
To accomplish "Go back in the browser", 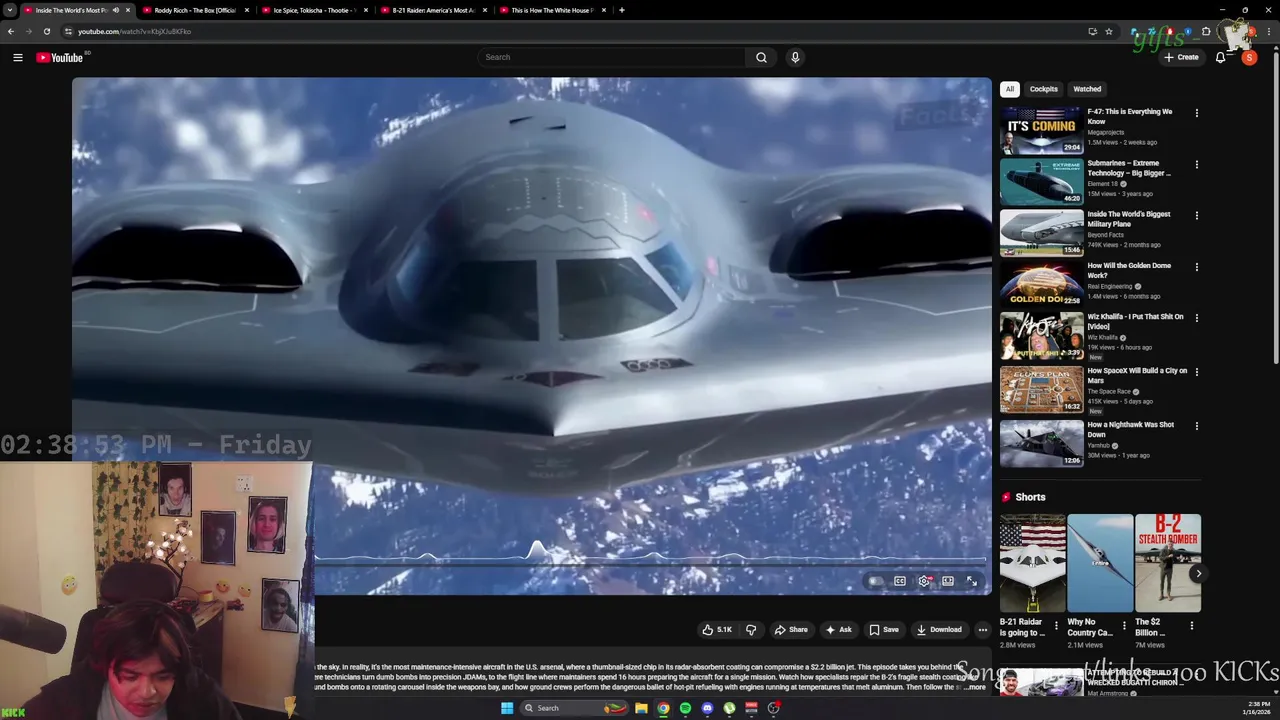I will click(11, 31).
